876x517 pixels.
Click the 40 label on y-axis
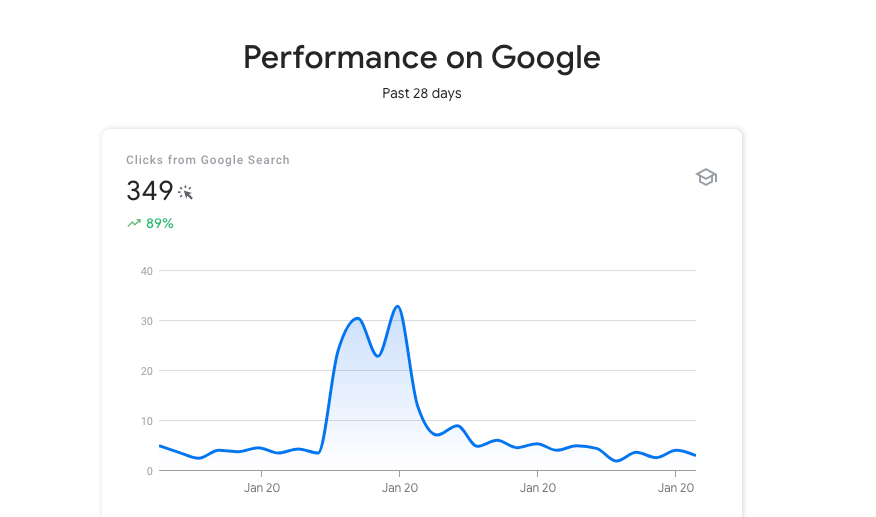click(x=147, y=271)
